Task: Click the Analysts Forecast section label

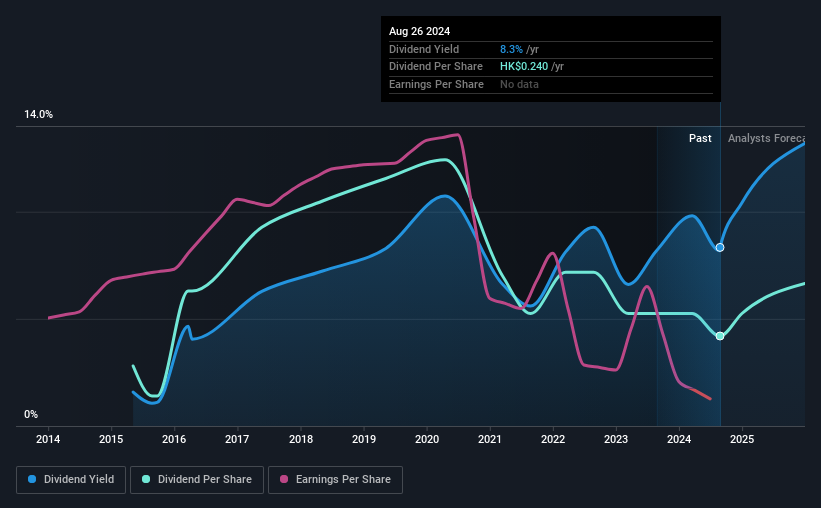Action: 766,138
